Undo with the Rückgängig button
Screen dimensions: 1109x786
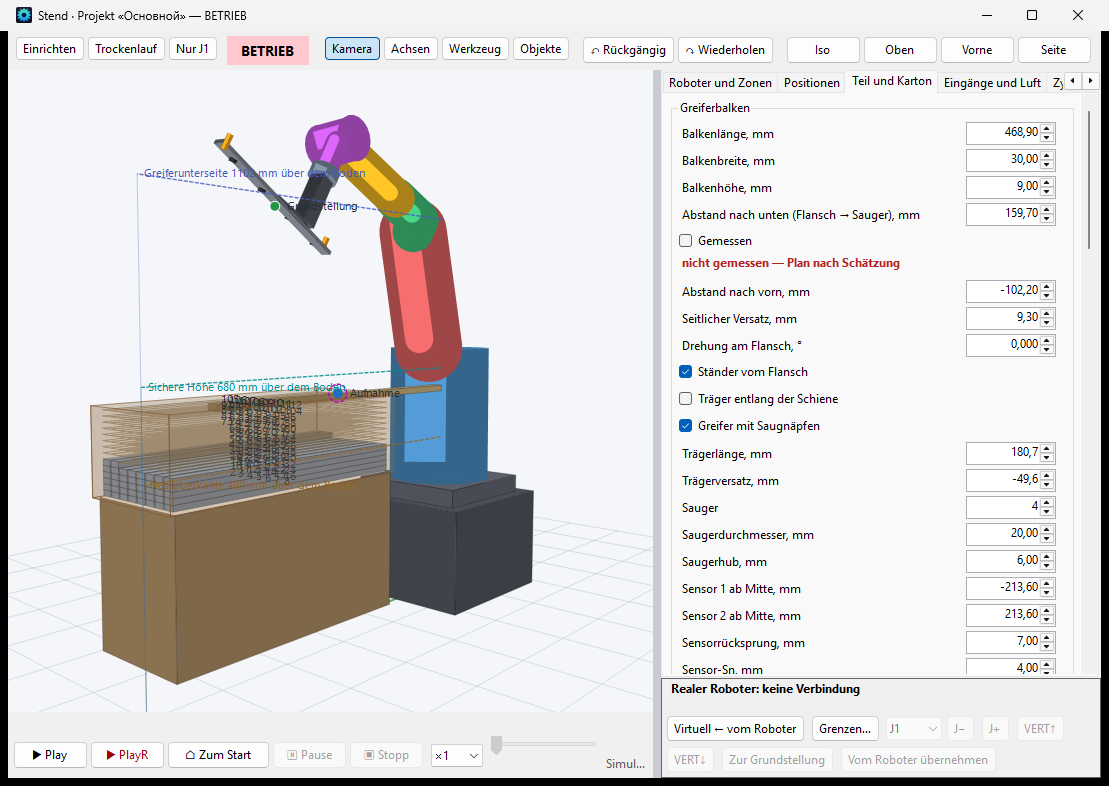628,50
